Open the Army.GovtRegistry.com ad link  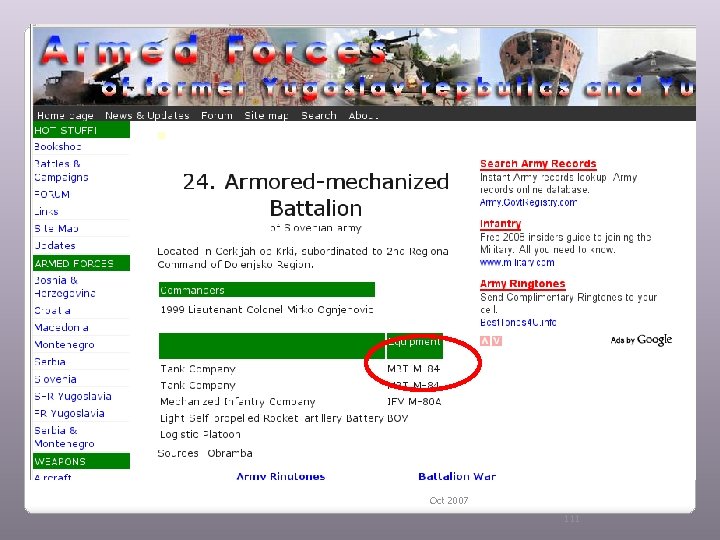coord(528,202)
